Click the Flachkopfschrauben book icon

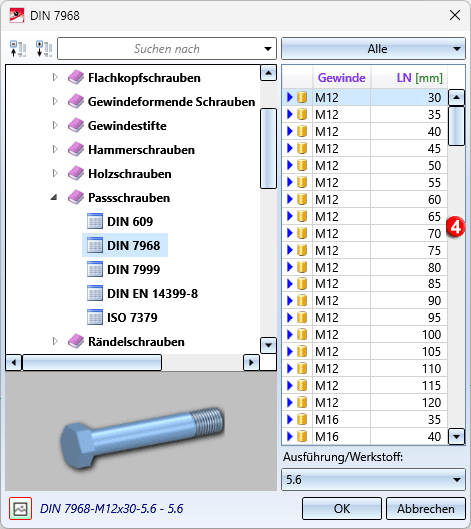point(76,78)
